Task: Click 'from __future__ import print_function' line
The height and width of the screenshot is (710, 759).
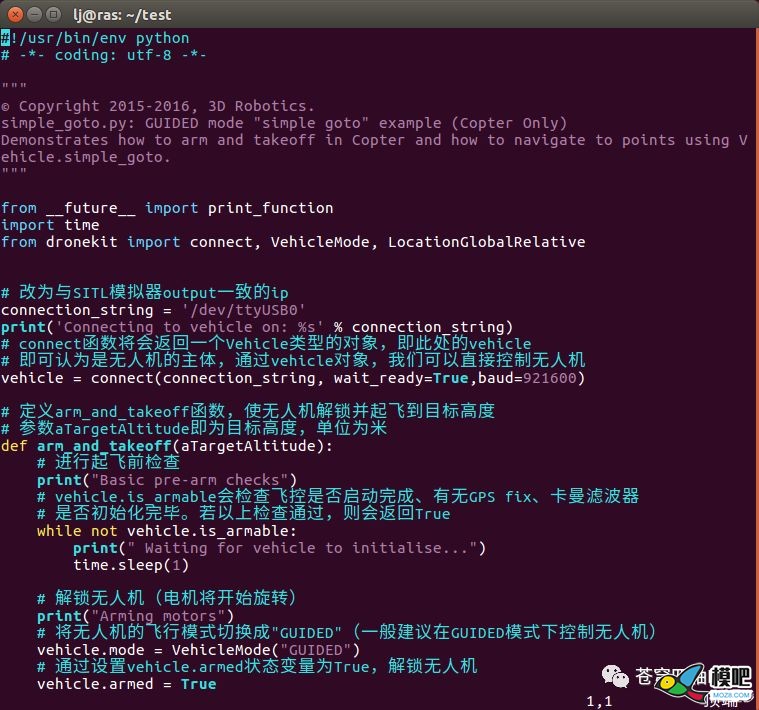Action: (x=167, y=208)
